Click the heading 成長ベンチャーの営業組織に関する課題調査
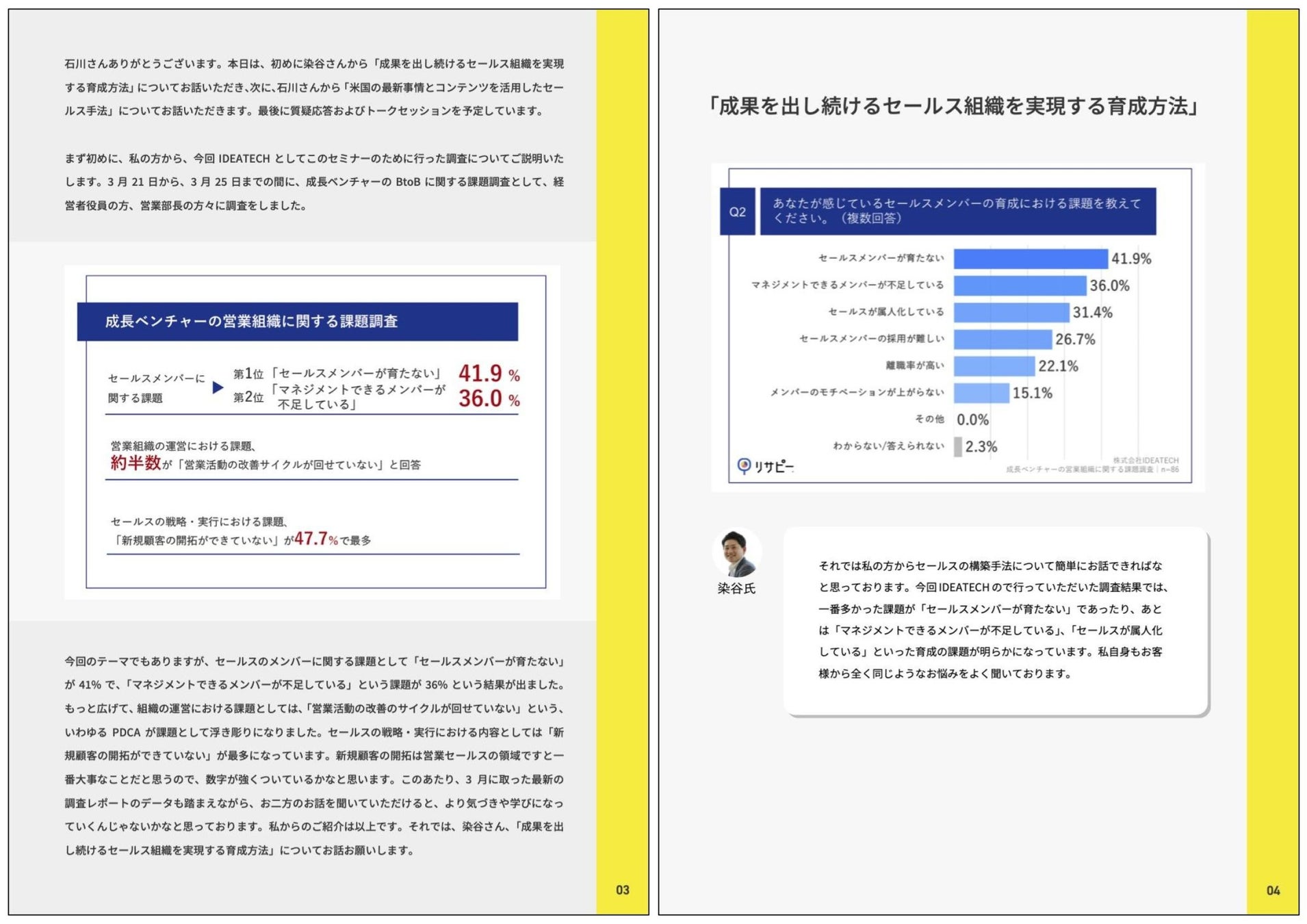Viewport: 1307px width, 924px height. tap(251, 321)
